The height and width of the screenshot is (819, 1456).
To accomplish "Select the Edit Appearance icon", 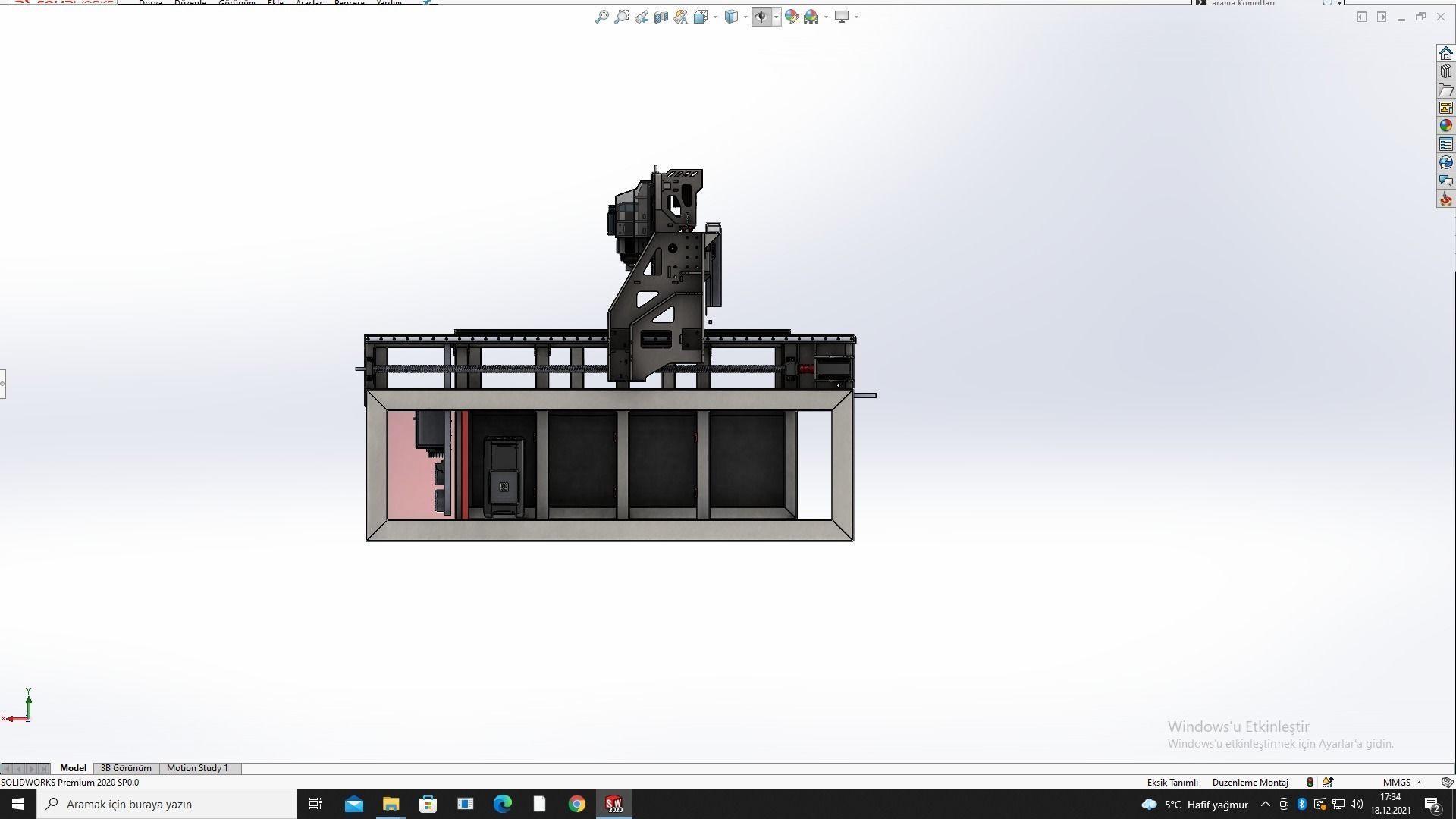I will (x=791, y=17).
